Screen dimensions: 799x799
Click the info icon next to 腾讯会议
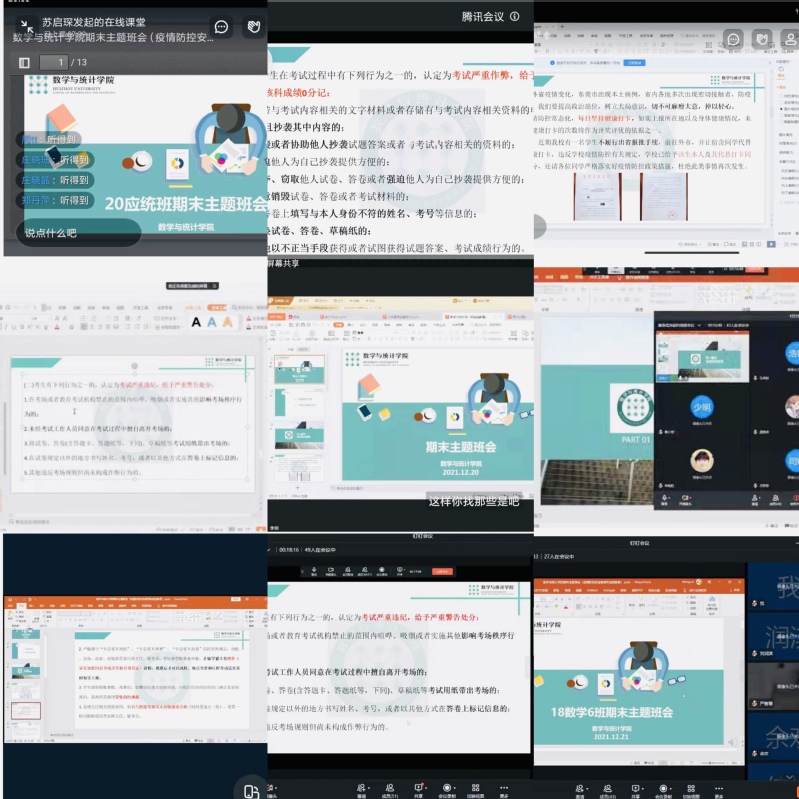click(x=515, y=16)
